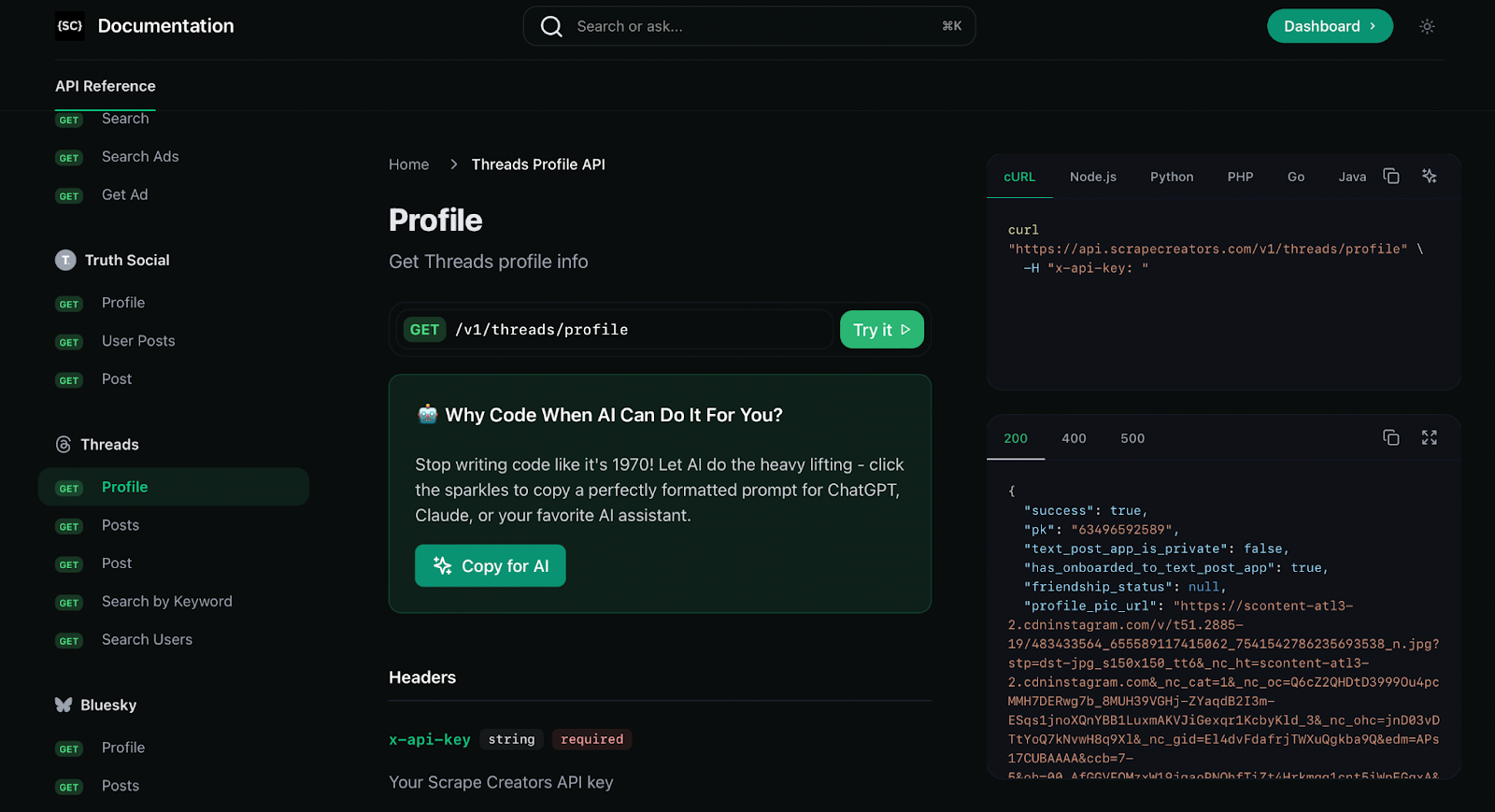Copy the 200 response JSON
1495x812 pixels.
coord(1390,437)
